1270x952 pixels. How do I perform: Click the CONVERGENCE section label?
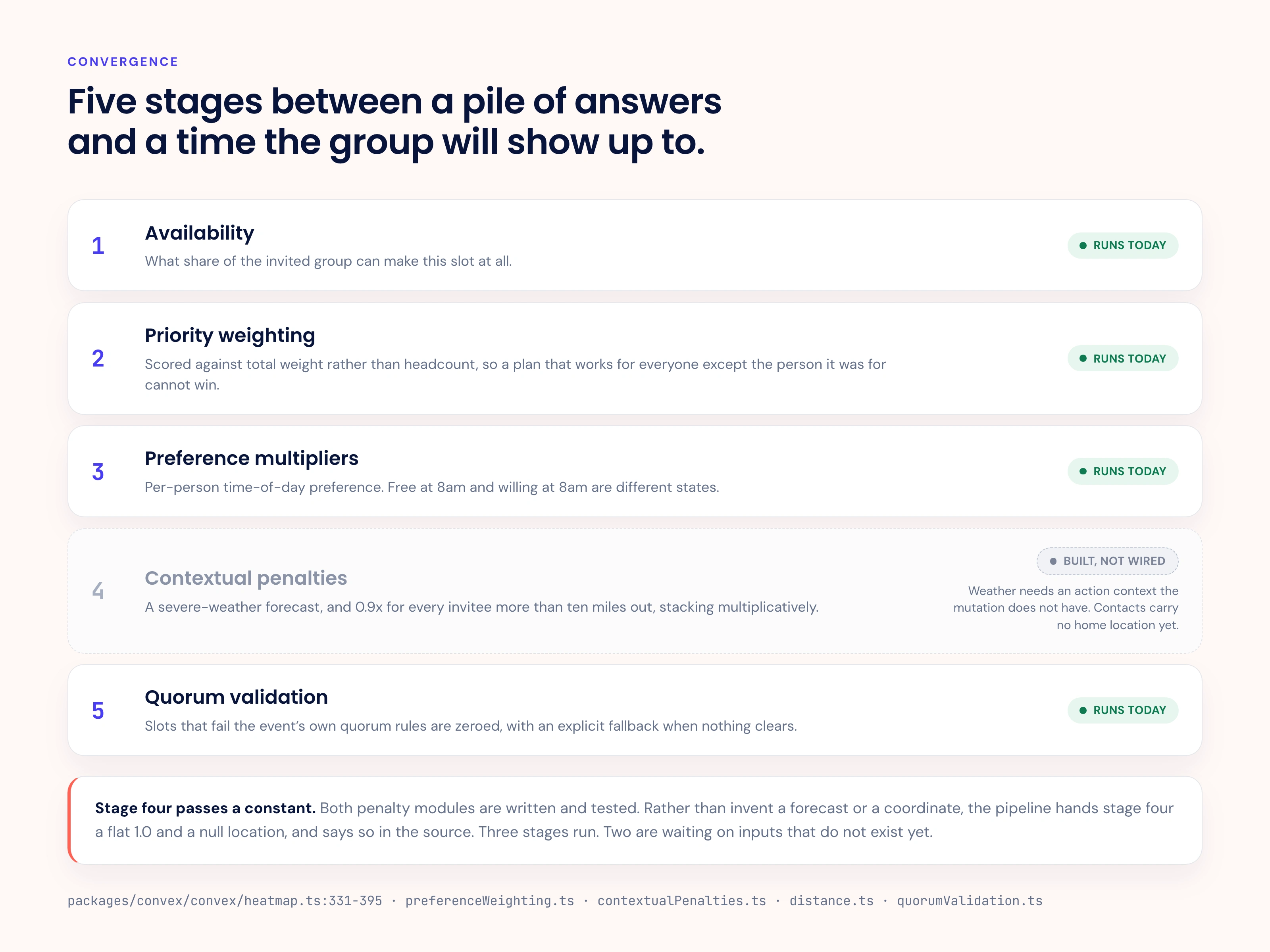pos(123,61)
